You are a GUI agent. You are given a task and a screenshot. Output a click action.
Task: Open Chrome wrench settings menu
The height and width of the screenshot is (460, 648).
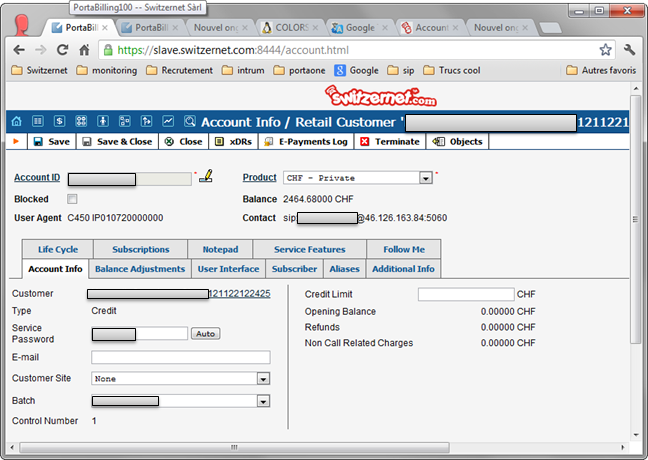click(x=629, y=49)
